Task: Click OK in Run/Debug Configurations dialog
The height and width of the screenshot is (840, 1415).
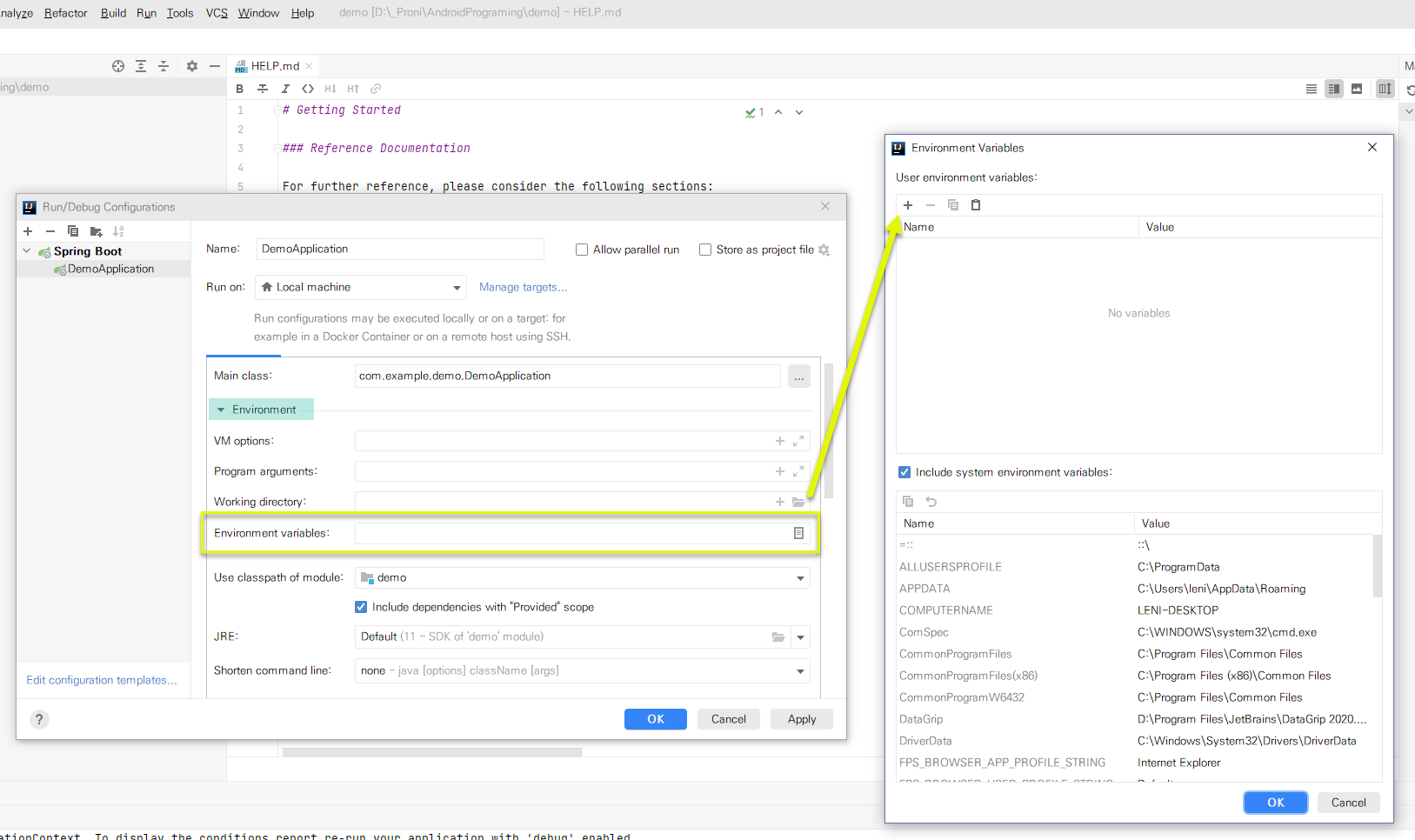Action: coord(656,719)
